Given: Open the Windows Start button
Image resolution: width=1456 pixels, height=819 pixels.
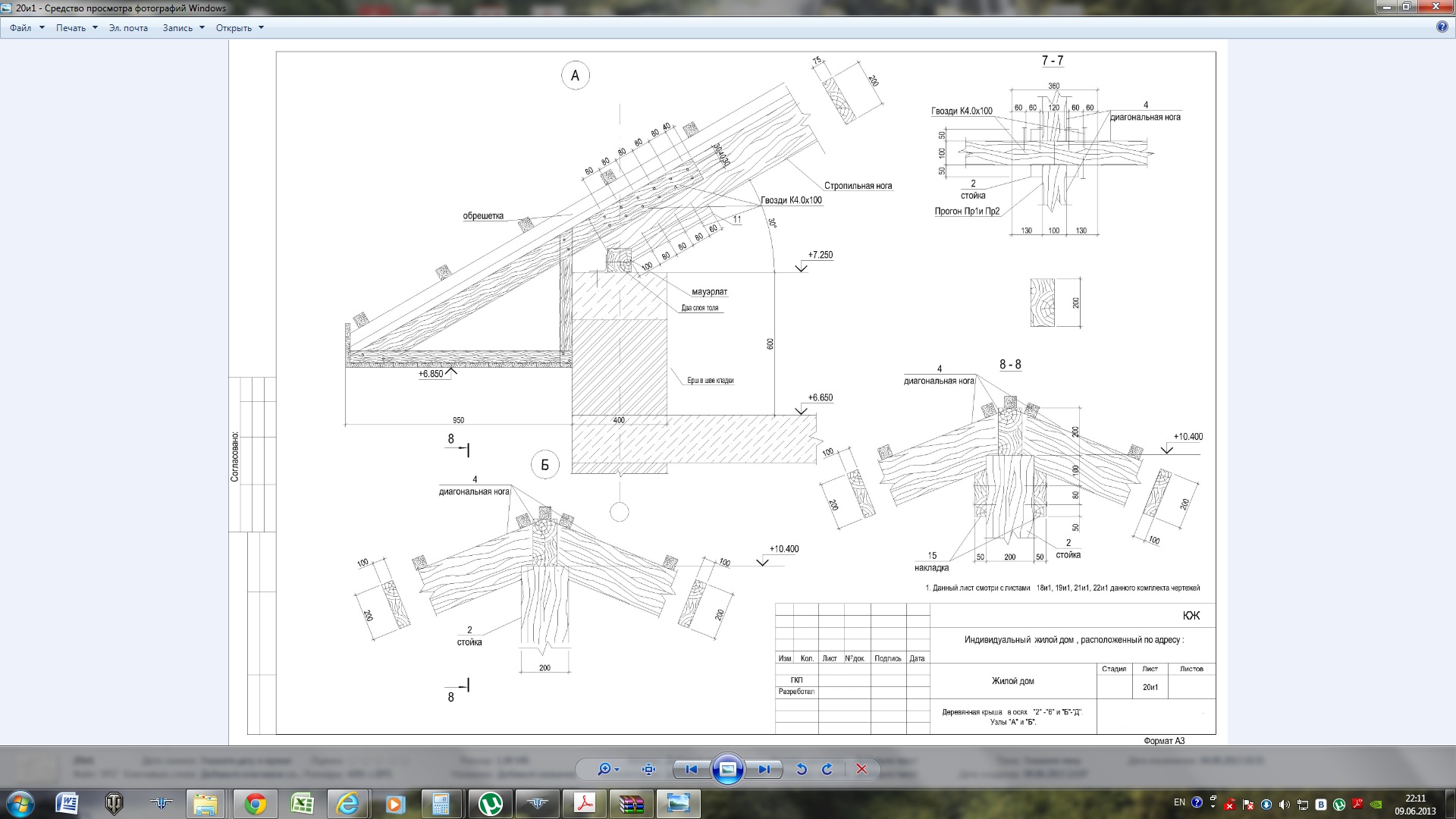Looking at the screenshot, I should 20,804.
